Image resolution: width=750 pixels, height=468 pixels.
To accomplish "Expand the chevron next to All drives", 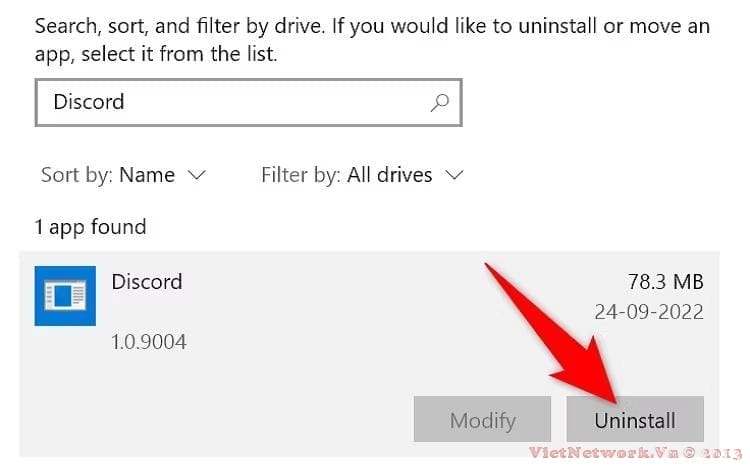I will [454, 175].
